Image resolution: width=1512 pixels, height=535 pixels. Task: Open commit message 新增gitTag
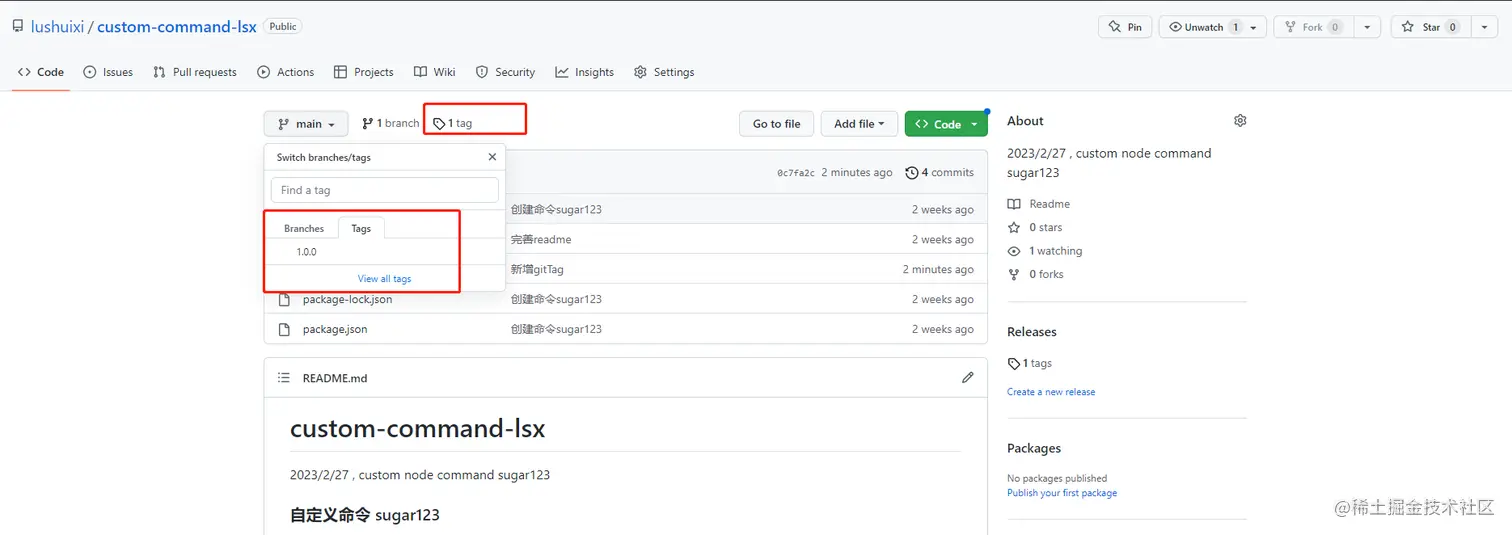click(x=537, y=270)
